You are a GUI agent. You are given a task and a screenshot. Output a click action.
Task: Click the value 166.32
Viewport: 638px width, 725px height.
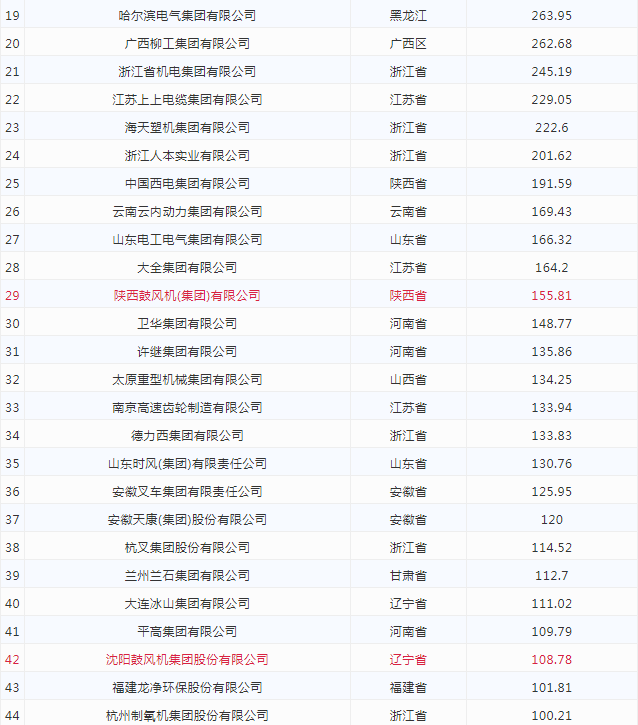[x=552, y=240]
